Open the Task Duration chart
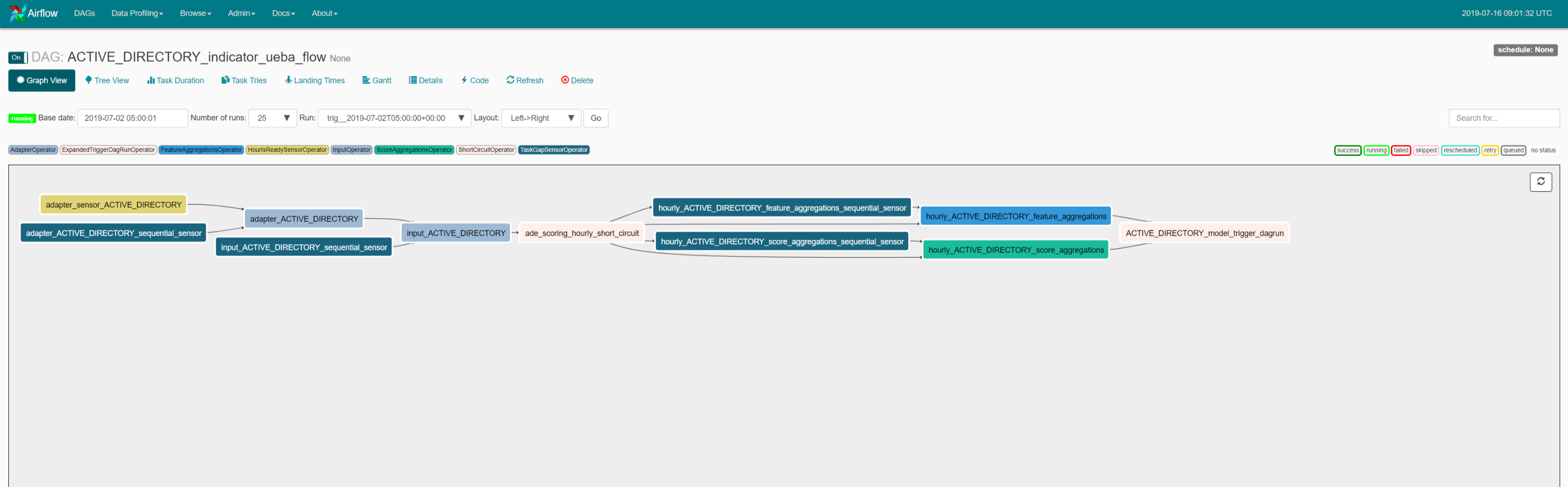Viewport: 1568px width, 487px height. (175, 80)
